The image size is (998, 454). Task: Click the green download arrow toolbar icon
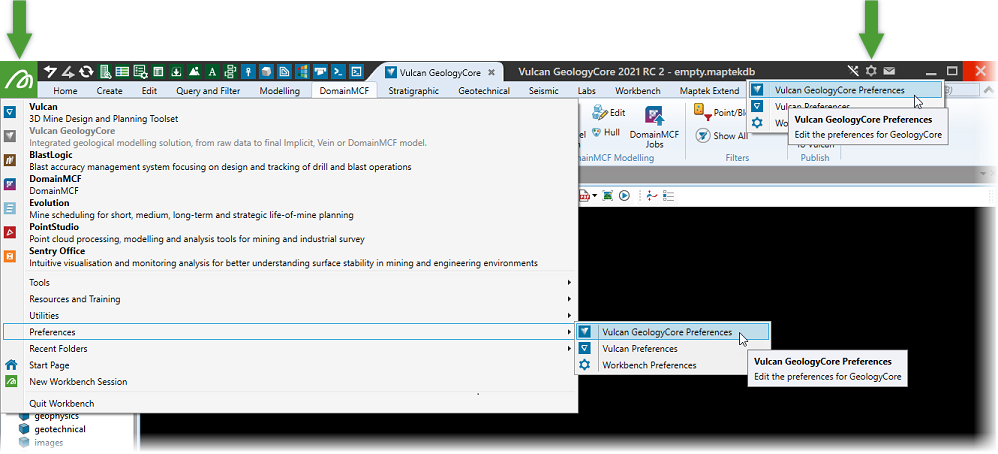click(x=176, y=72)
